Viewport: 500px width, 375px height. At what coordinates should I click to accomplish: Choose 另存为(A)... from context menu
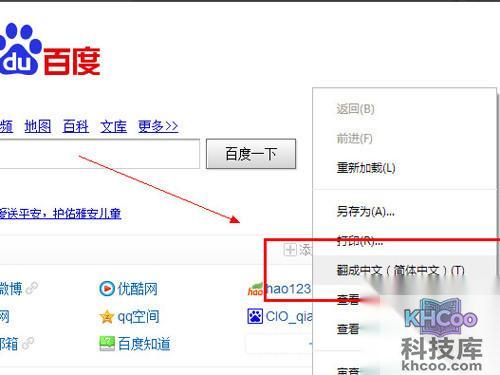[365, 211]
